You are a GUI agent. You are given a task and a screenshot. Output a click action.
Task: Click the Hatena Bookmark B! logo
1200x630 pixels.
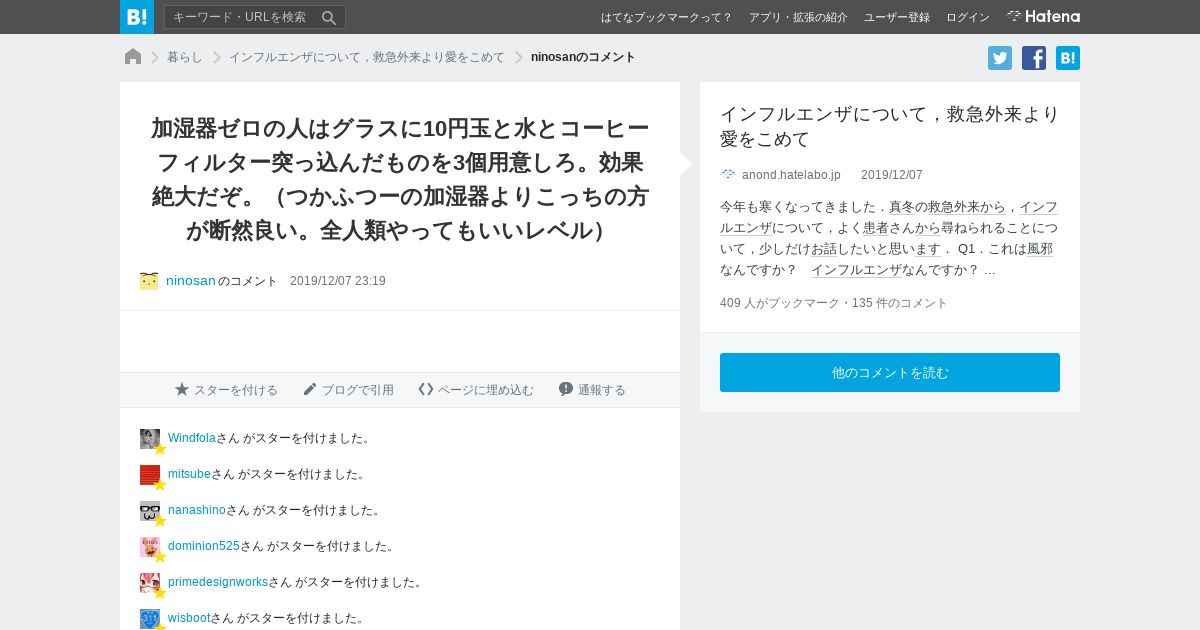[137, 17]
